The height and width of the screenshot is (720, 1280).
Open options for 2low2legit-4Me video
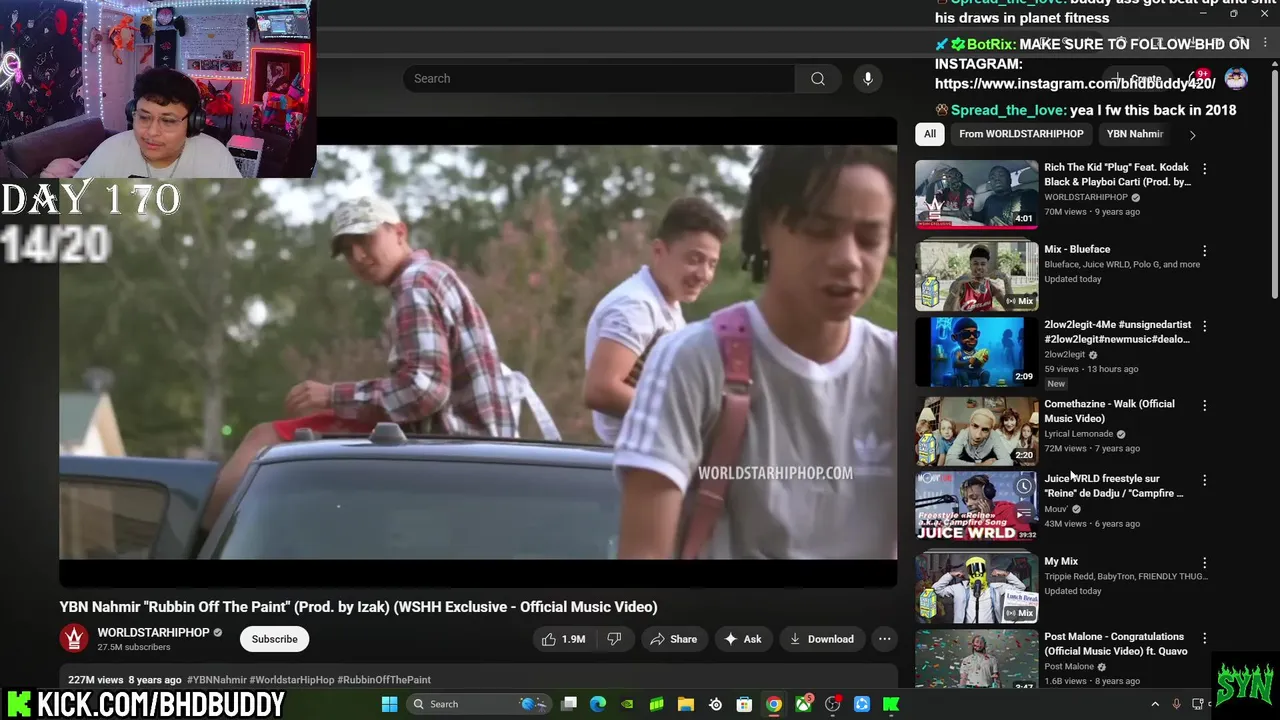click(1204, 326)
